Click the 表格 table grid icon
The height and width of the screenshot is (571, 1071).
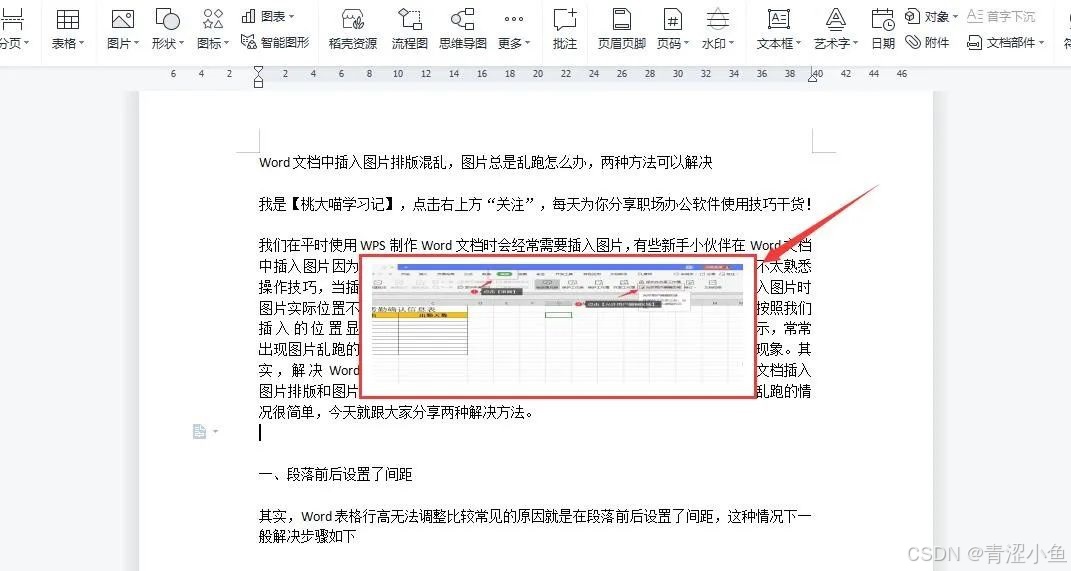(x=68, y=19)
